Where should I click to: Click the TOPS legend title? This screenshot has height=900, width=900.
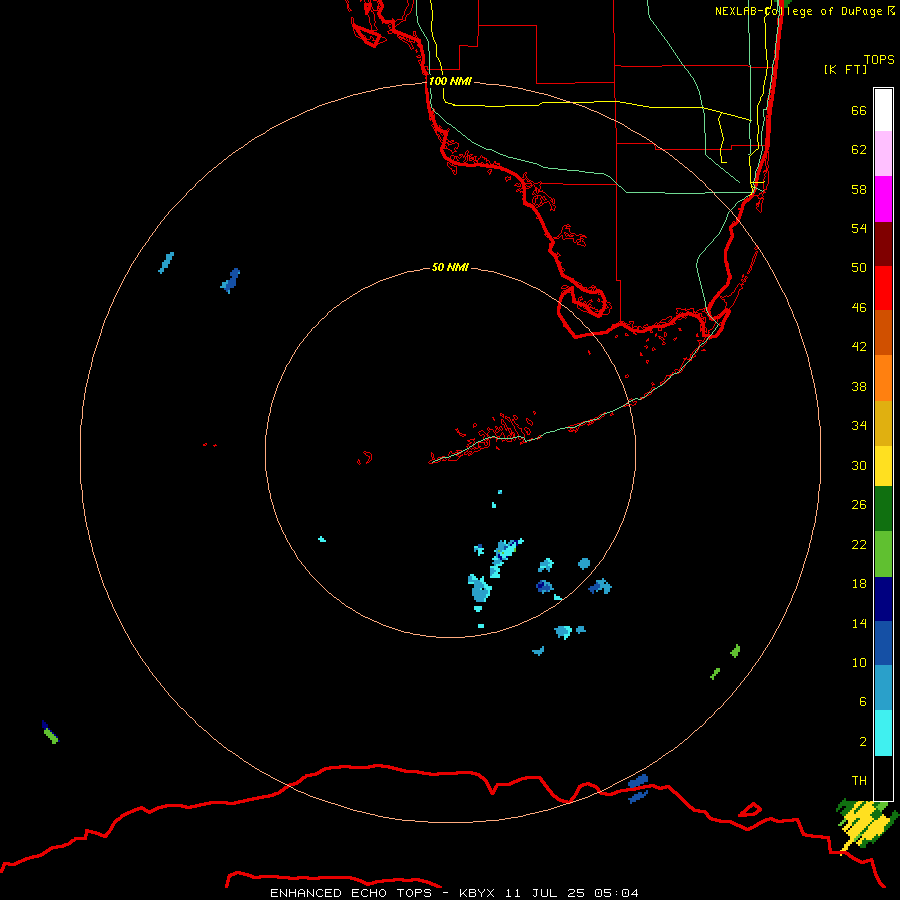[879, 60]
